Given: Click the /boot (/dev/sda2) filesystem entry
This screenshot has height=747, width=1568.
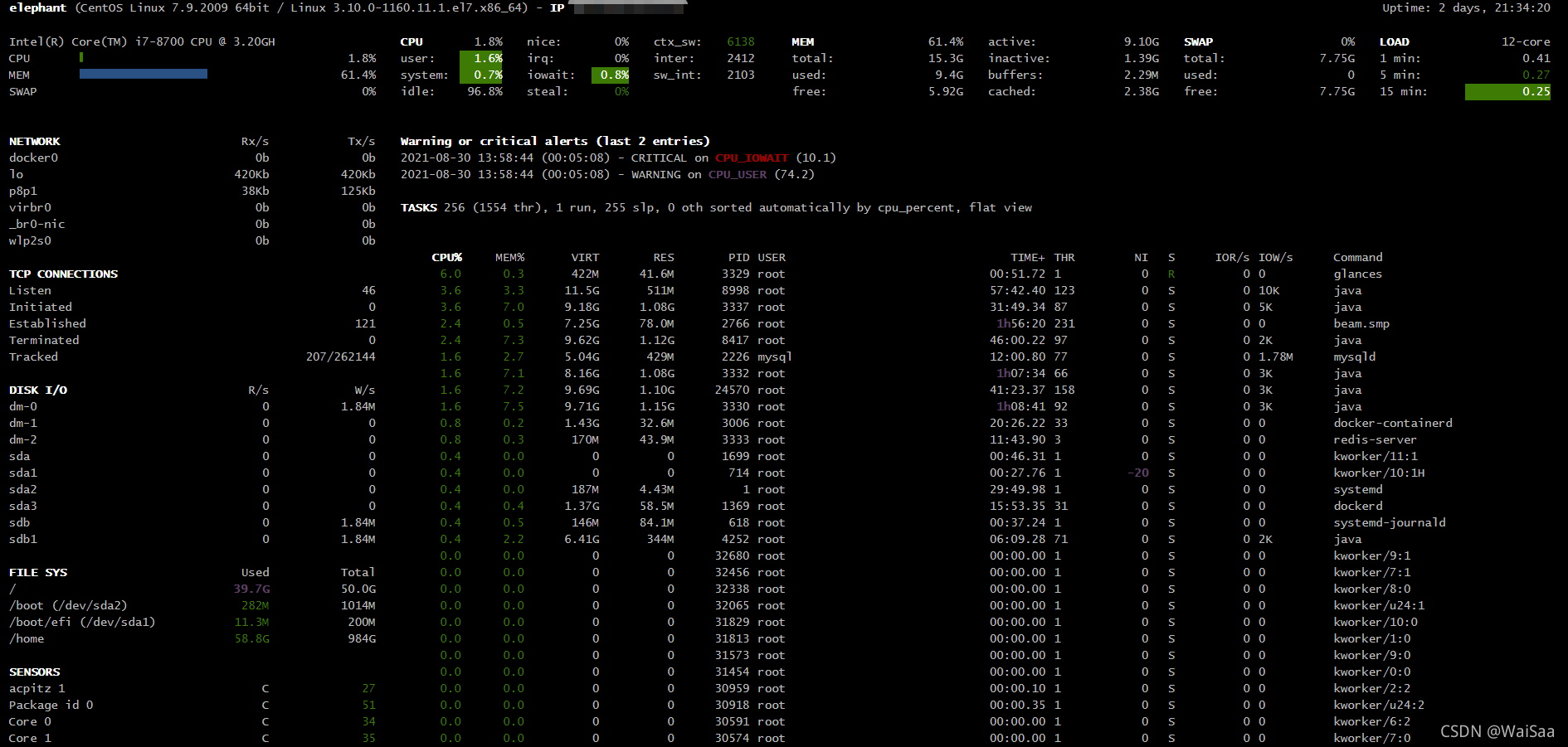Looking at the screenshot, I should tap(68, 605).
